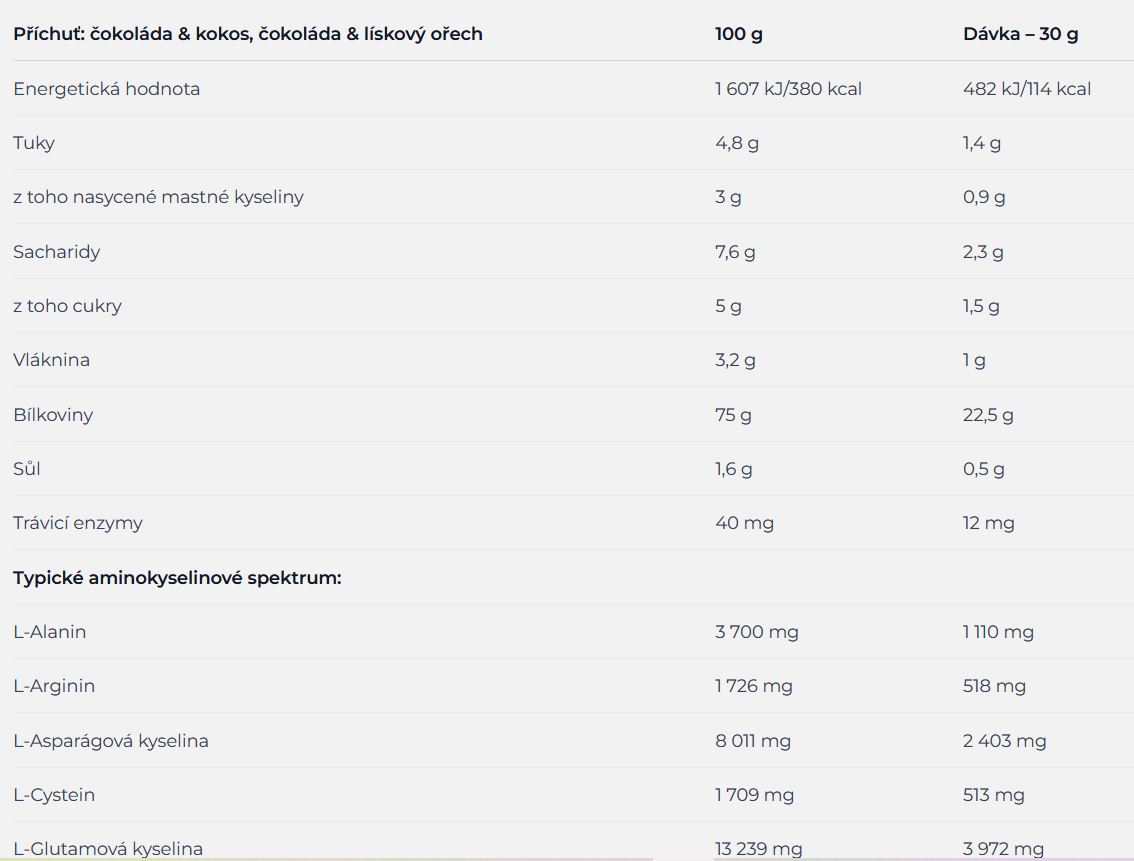Click the Trávicí enzymy row label
Screen dimensions: 1134x861
click(78, 523)
